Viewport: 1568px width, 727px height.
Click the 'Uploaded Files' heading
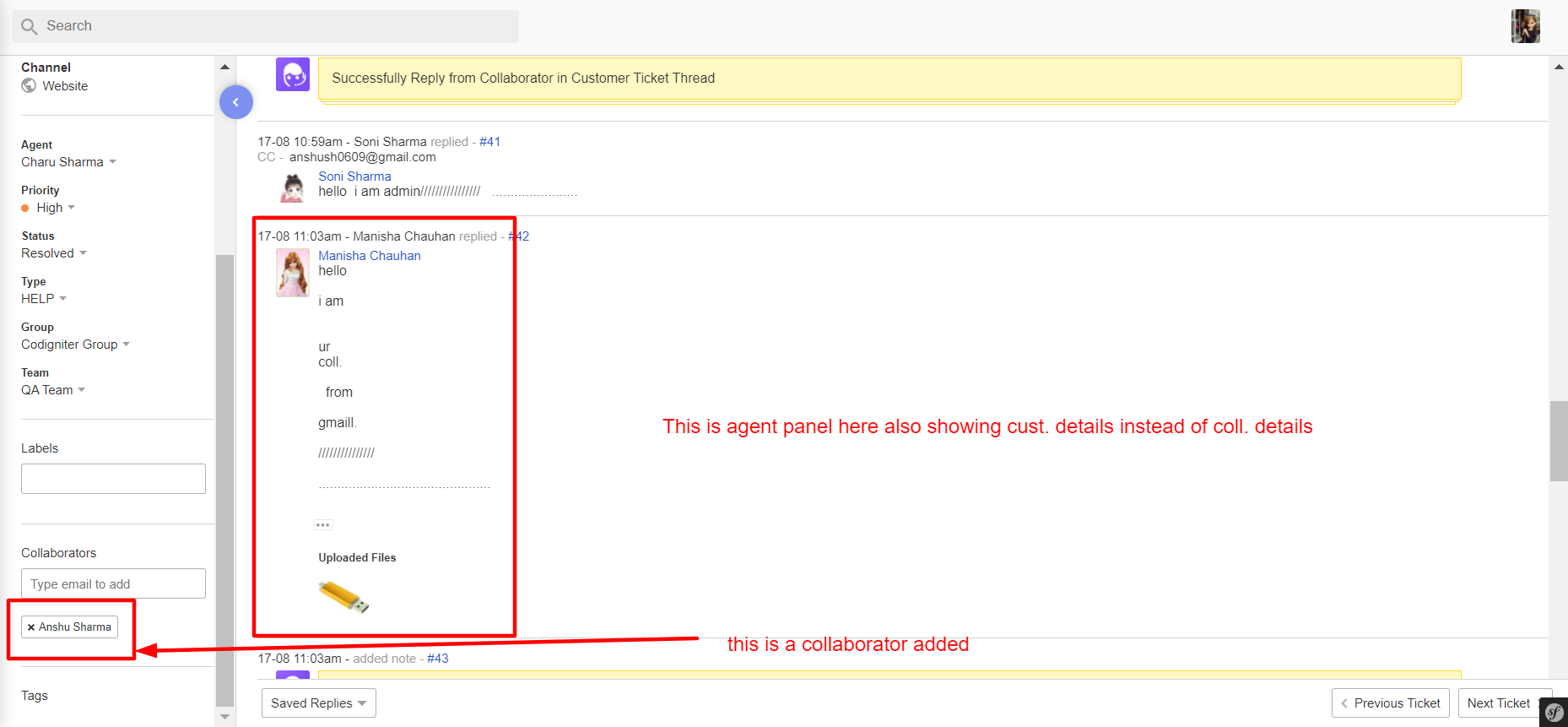[x=357, y=557]
